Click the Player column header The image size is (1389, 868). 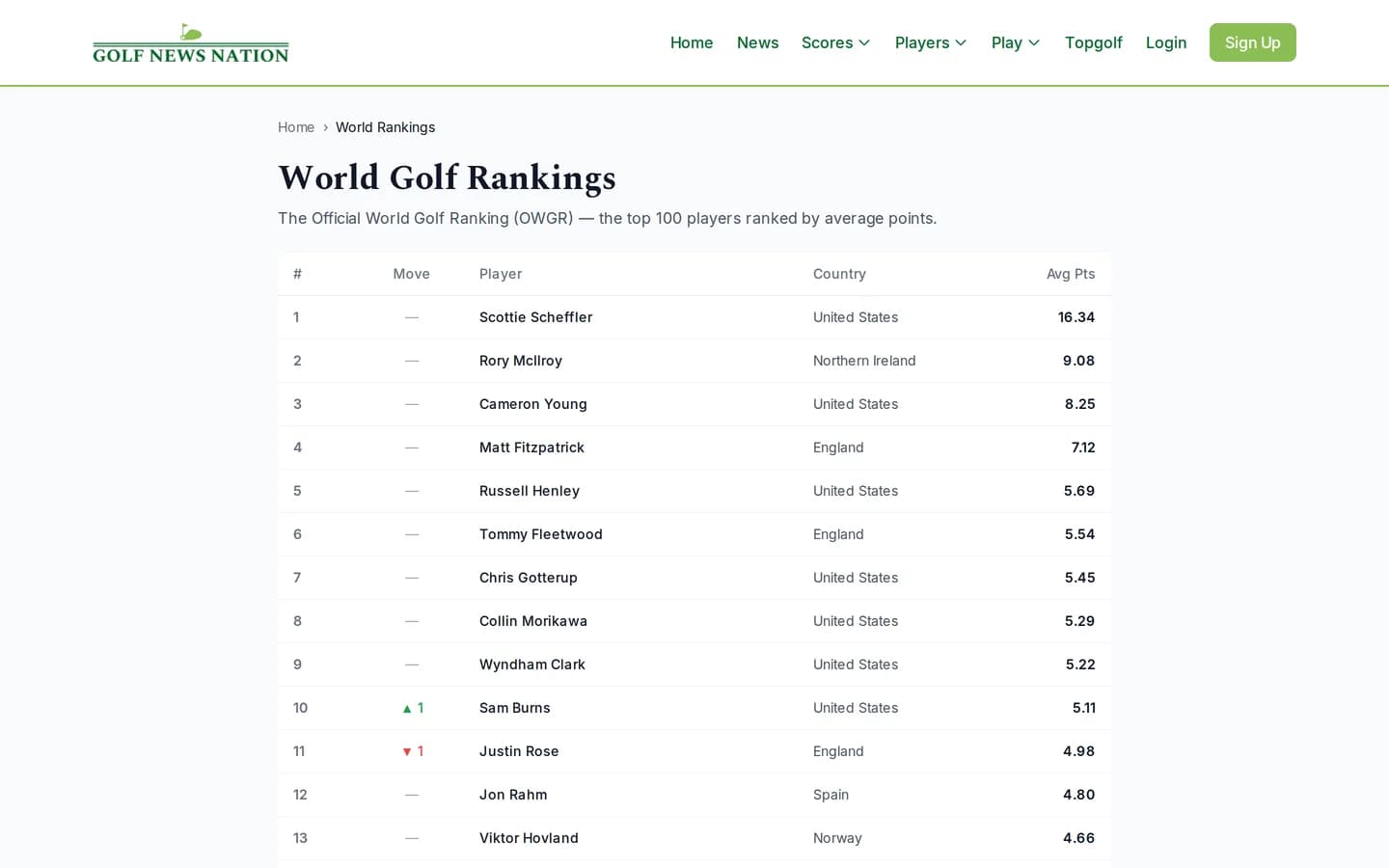501,274
